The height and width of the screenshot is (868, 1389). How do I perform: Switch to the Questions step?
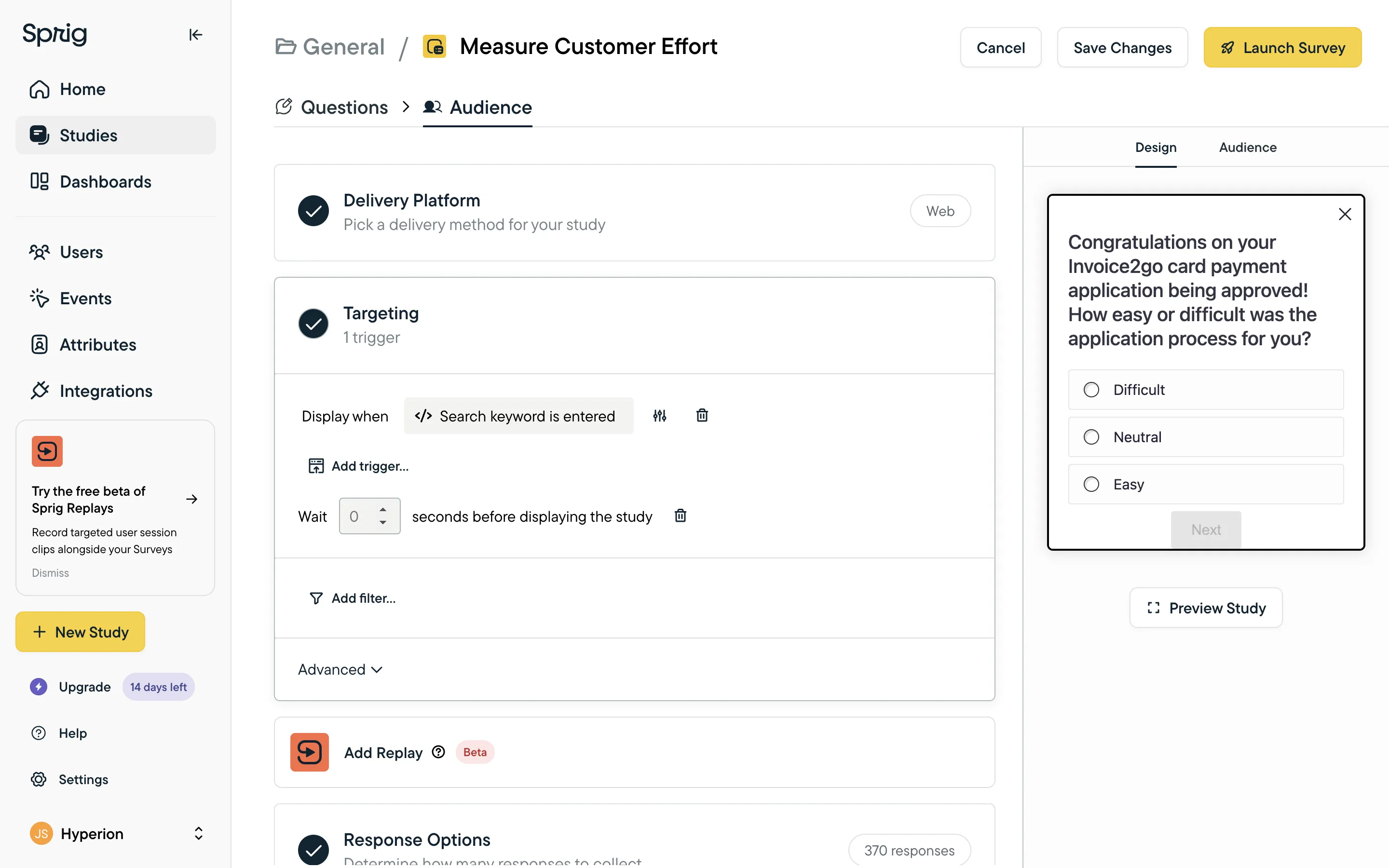pyautogui.click(x=344, y=108)
